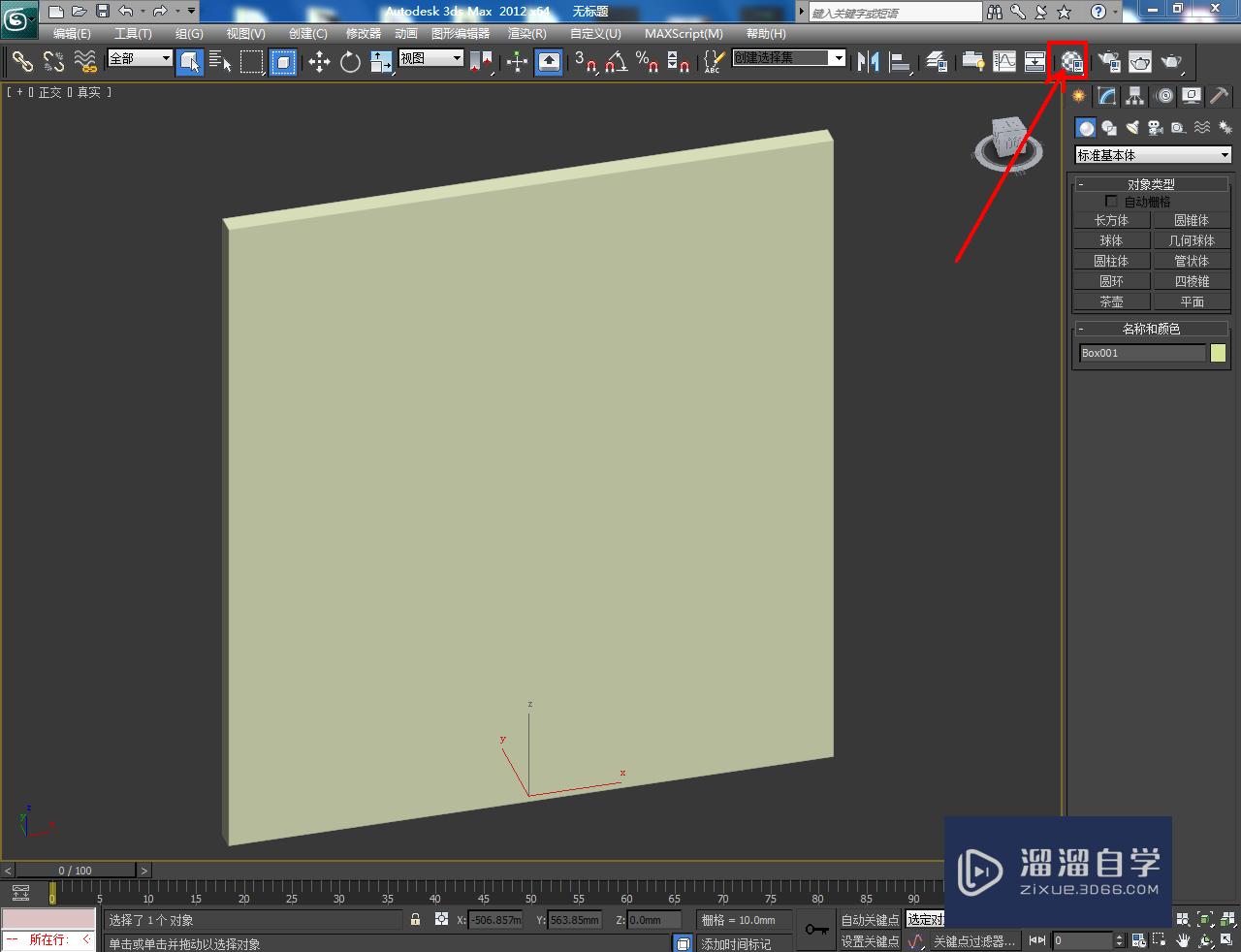
Task: Open the quick access toolbar dropdown arrow
Action: pos(191,12)
